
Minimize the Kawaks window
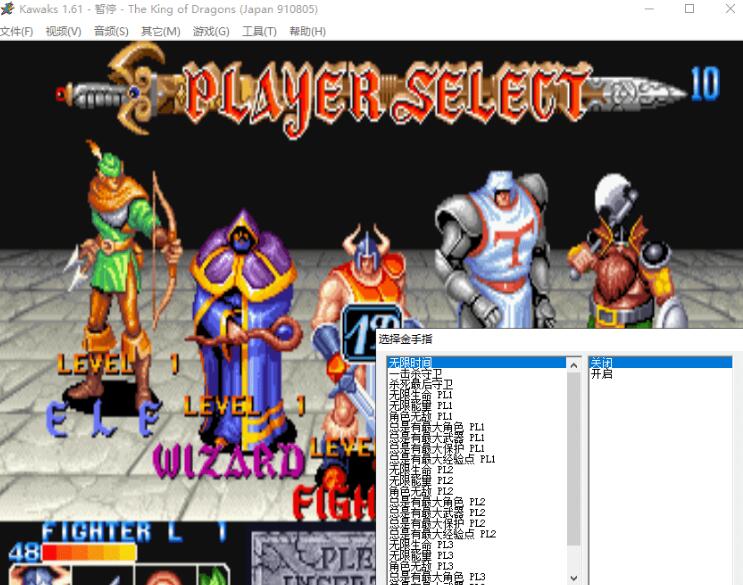pos(649,9)
